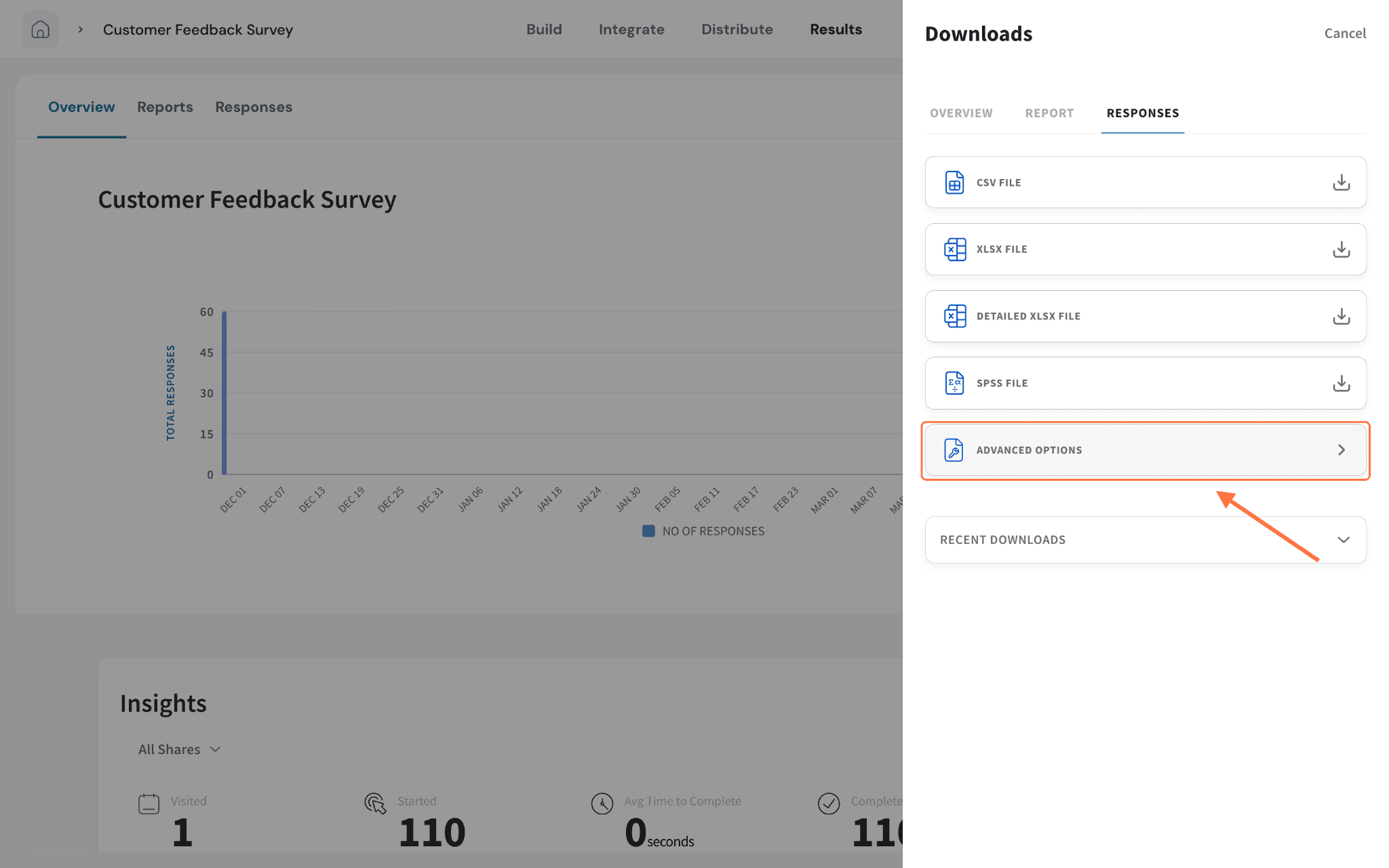Click the Started count 110
Image resolution: width=1389 pixels, height=868 pixels.
click(x=432, y=833)
